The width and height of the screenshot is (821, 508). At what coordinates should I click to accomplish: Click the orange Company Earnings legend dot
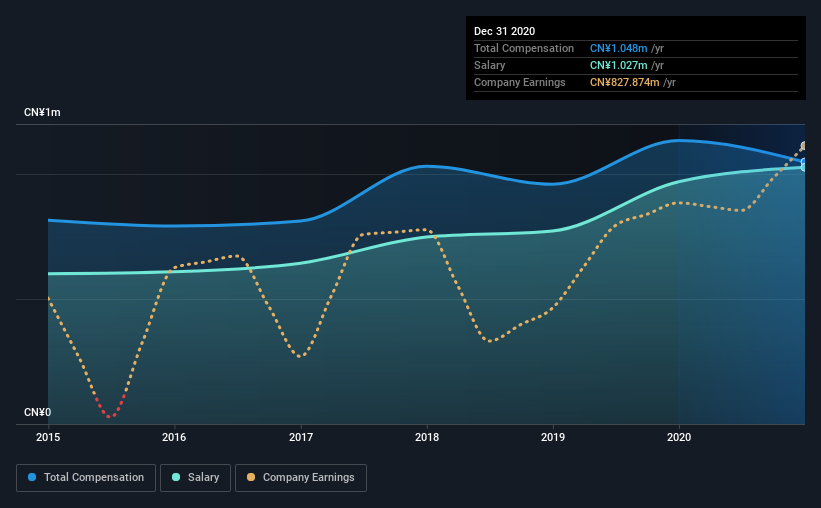[x=251, y=477]
